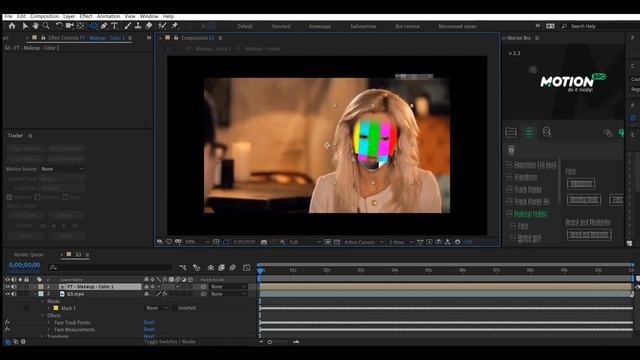Open parent dropdown of S3.mp4 layer
The width and height of the screenshot is (640, 360).
click(x=228, y=294)
